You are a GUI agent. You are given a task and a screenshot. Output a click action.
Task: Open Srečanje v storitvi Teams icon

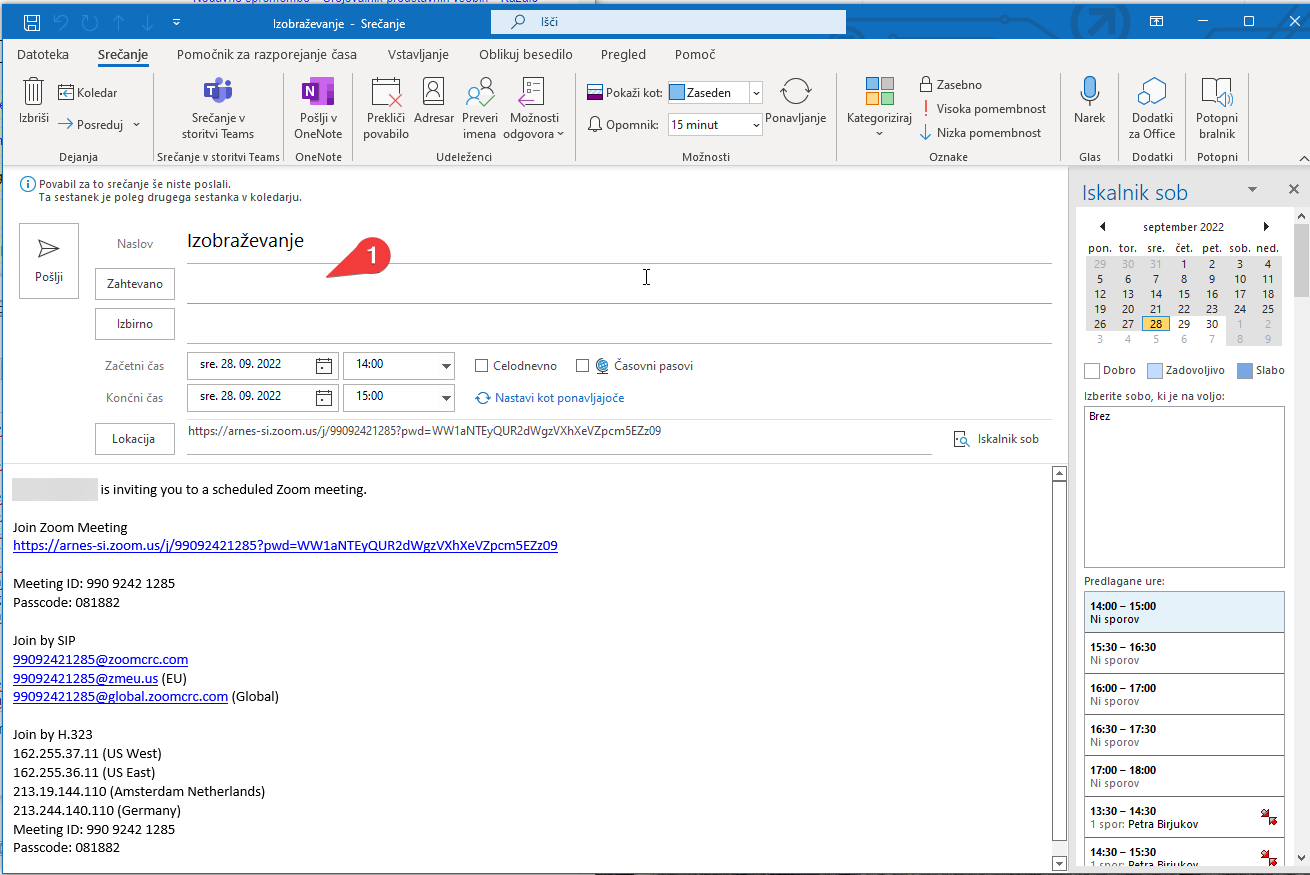point(217,92)
